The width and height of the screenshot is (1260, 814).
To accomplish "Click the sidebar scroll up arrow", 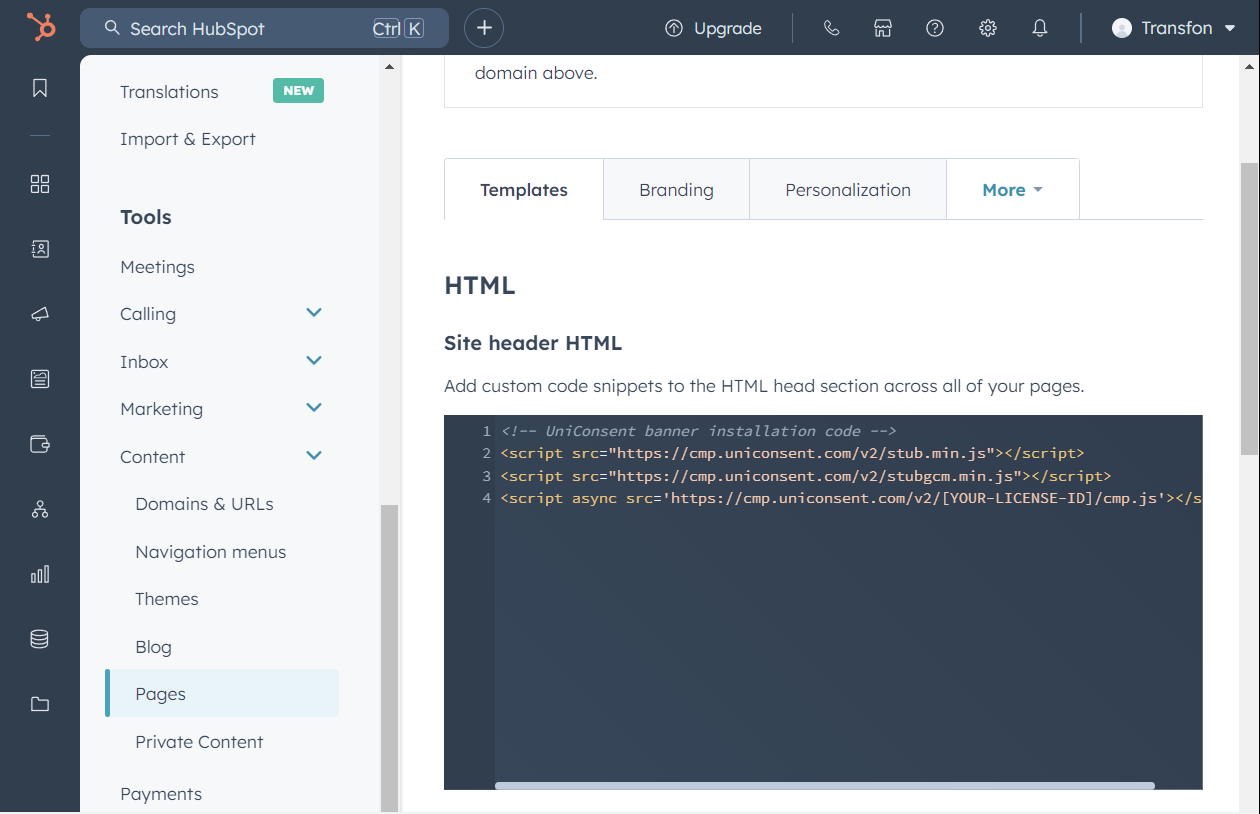I will [389, 67].
